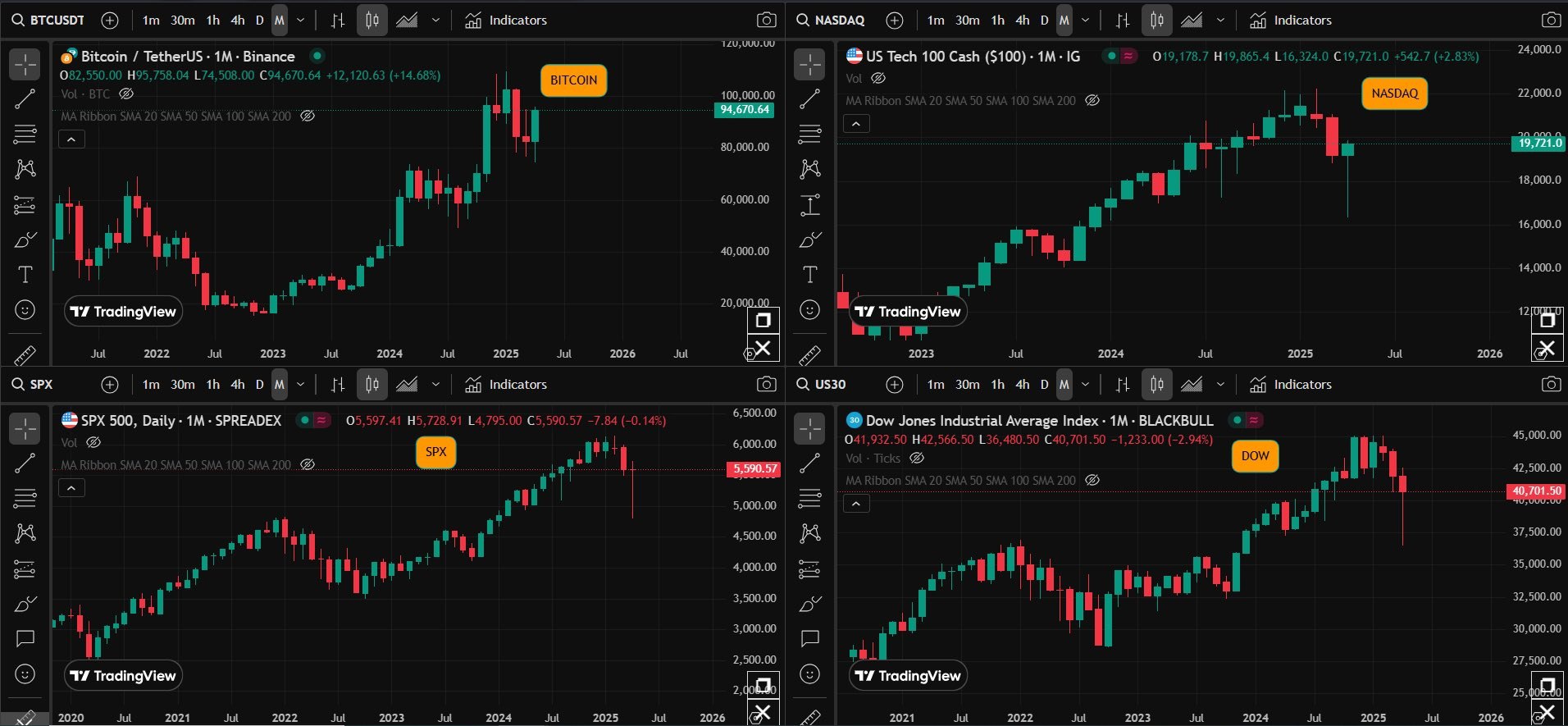Screen dimensions: 1568x726
Task: Toggle Vol BTC indicator visibility
Action: 126,94
